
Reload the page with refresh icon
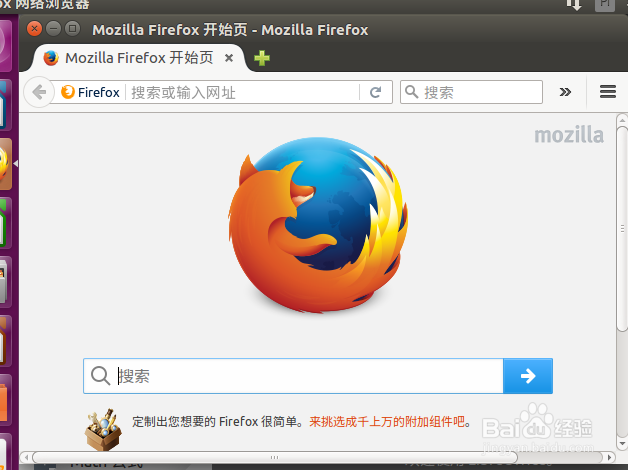pyautogui.click(x=375, y=92)
